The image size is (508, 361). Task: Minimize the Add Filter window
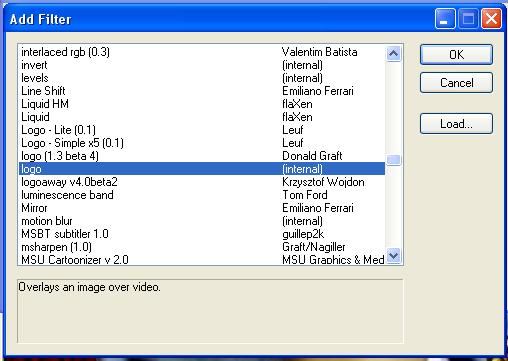point(445,19)
